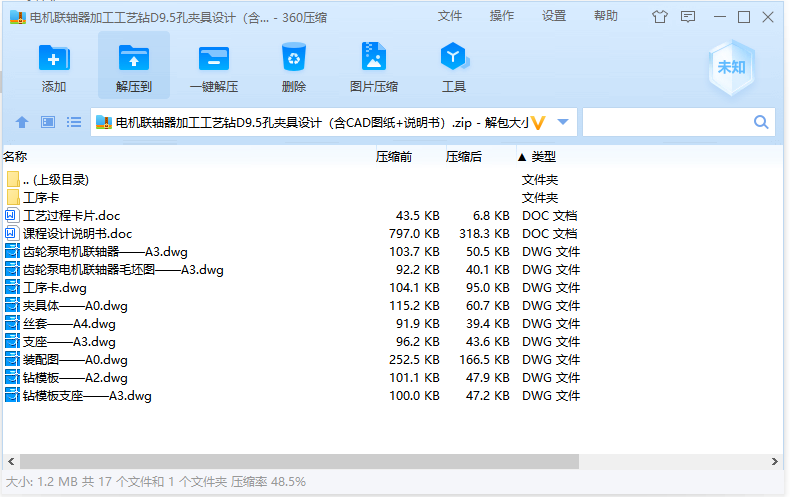Click the 工序卡.dwg file icon

click(12, 287)
